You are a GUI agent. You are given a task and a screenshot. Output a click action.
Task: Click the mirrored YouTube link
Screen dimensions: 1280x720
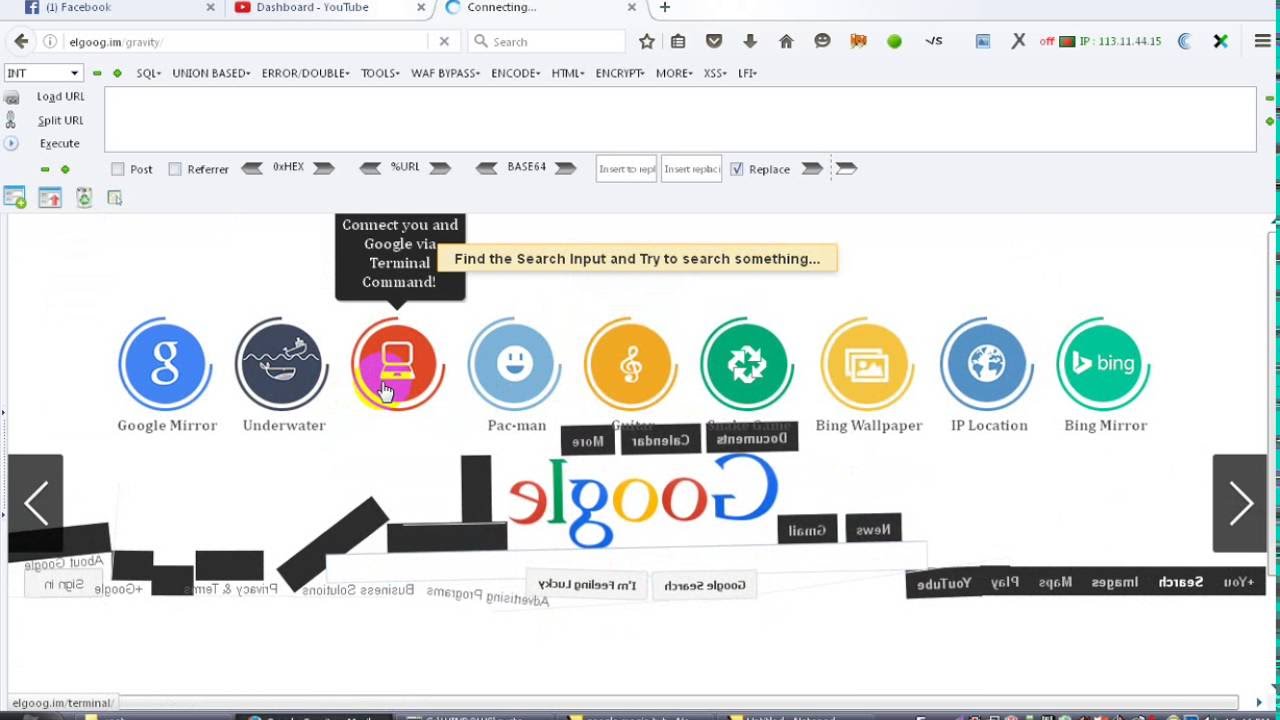(944, 583)
